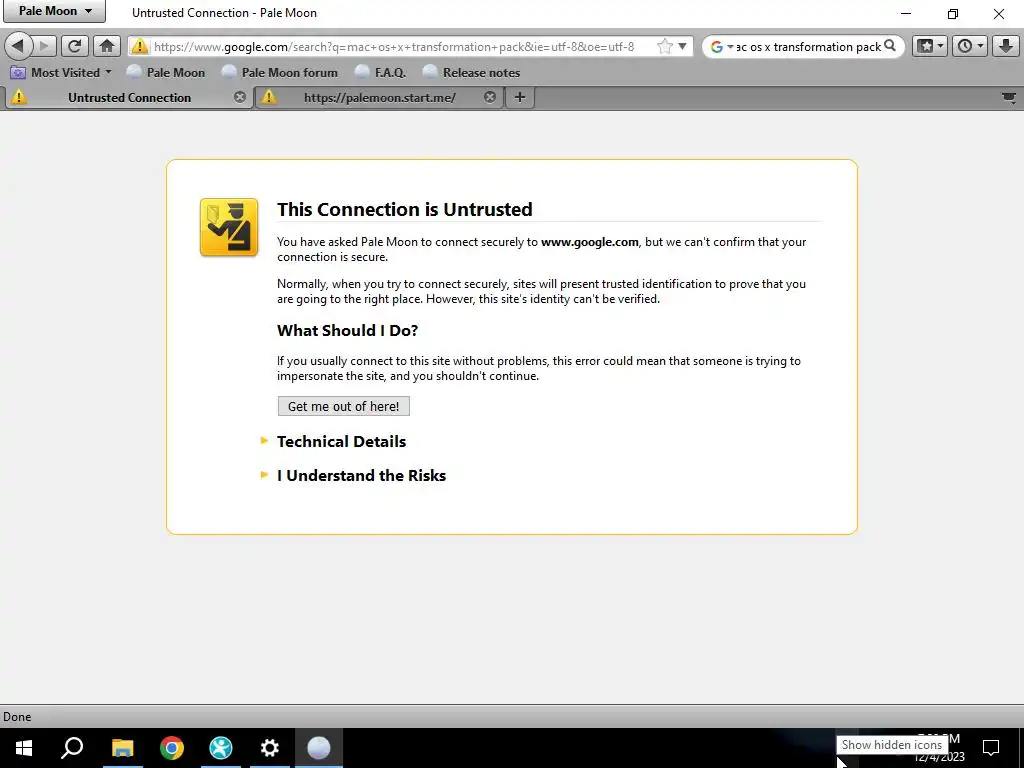Open the F.A.Q. bookmark

pos(380,72)
